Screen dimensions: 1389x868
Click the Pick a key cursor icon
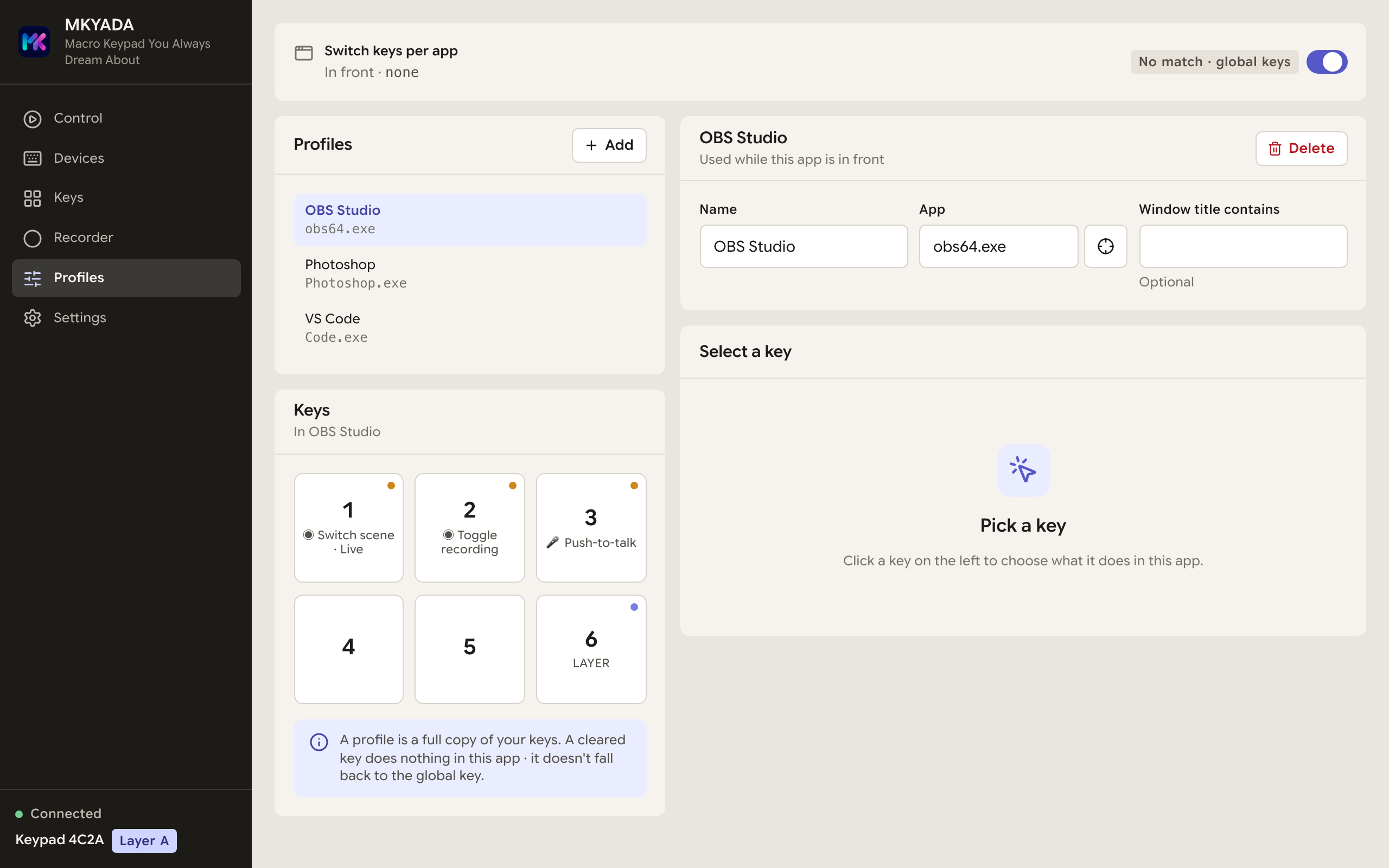pyautogui.click(x=1023, y=470)
